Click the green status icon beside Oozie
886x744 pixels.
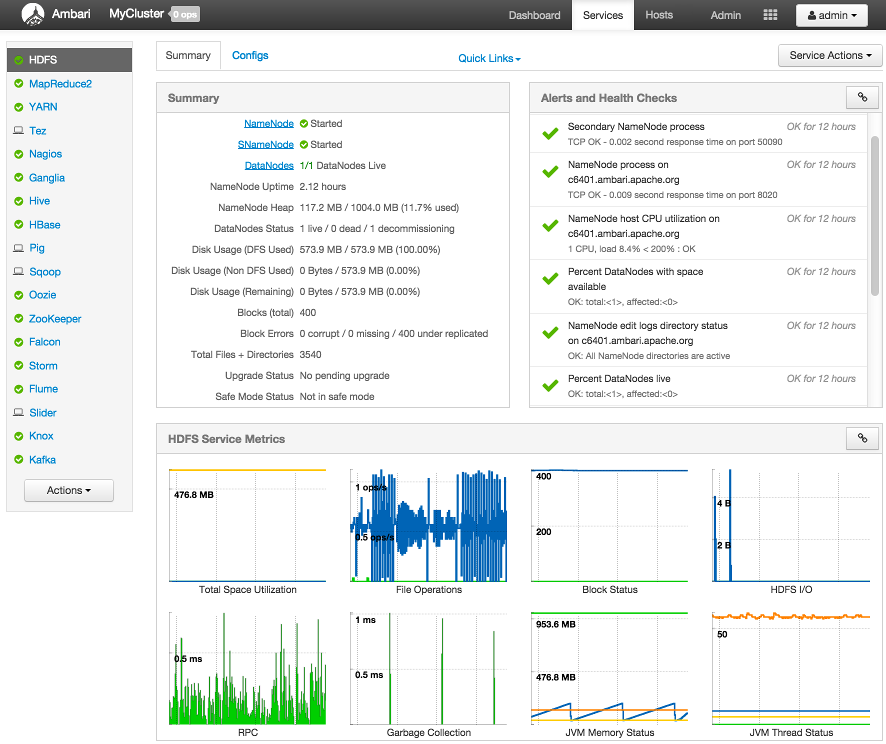(x=19, y=295)
